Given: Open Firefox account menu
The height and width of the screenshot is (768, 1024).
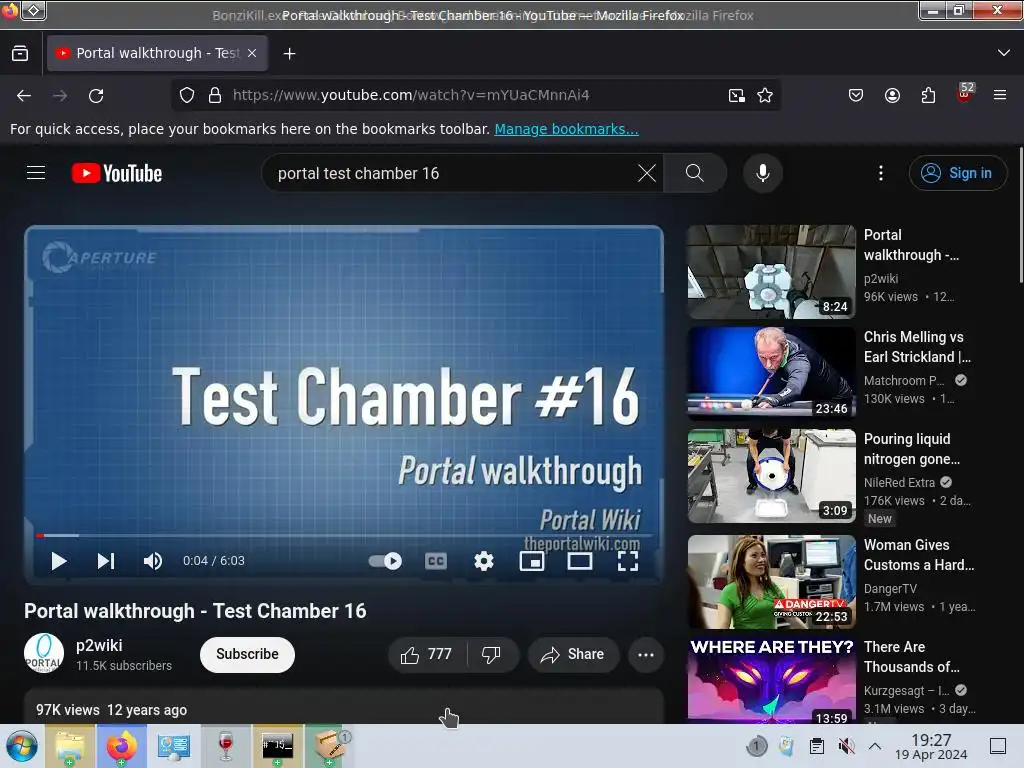Looking at the screenshot, I should pos(892,95).
